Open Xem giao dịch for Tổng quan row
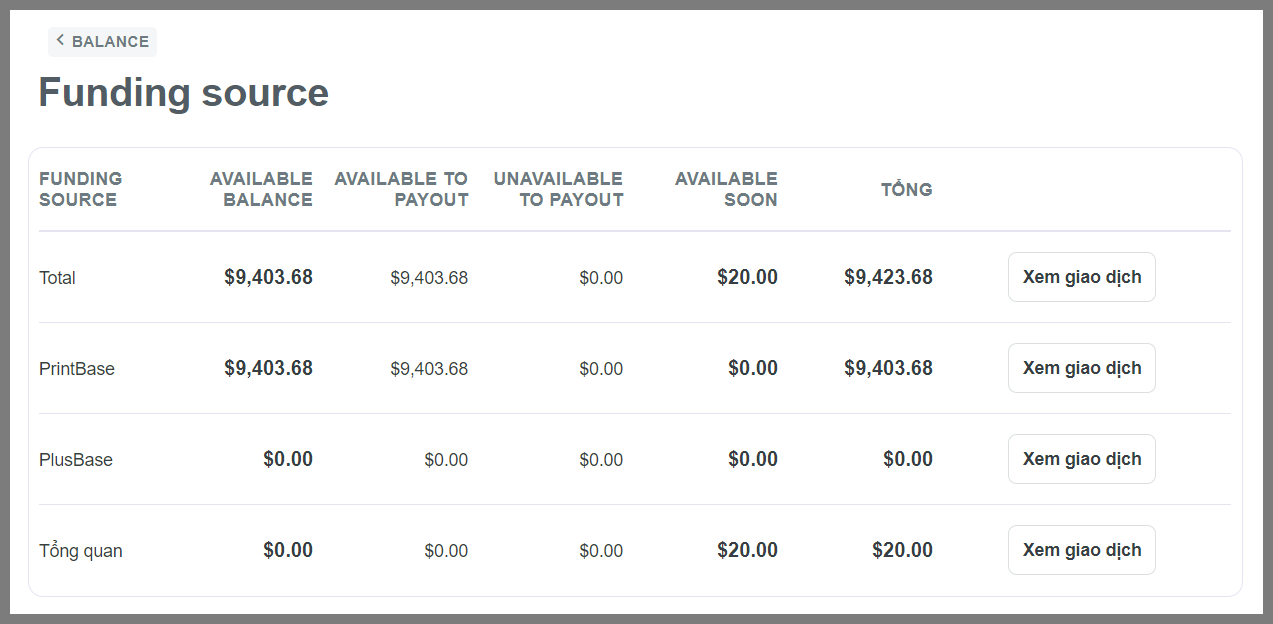Image resolution: width=1273 pixels, height=624 pixels. click(x=1081, y=550)
